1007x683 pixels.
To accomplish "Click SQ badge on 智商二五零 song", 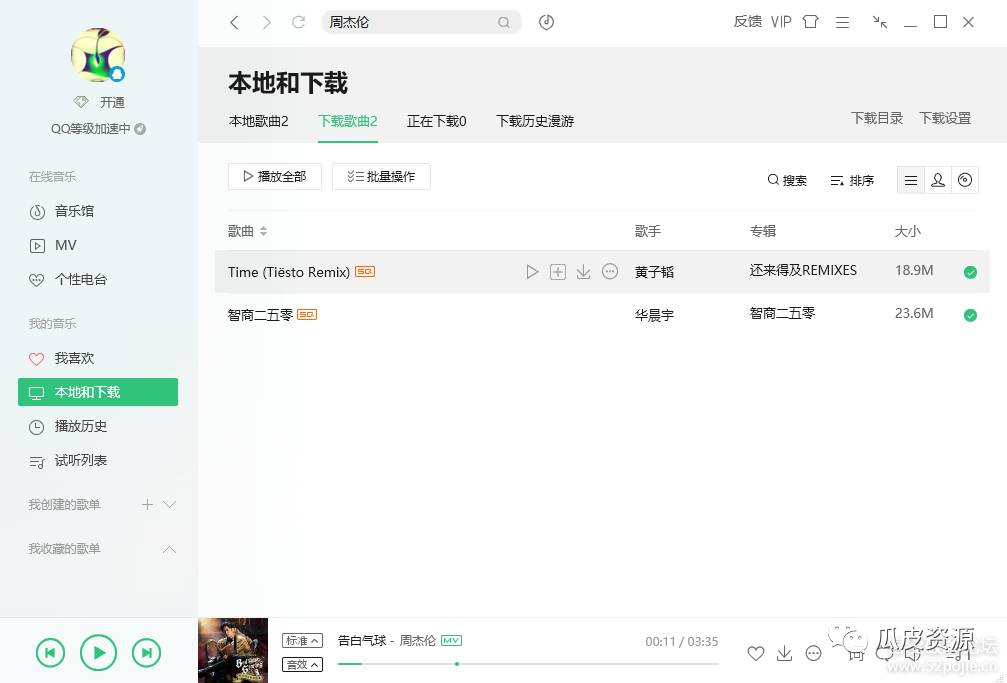I will pyautogui.click(x=307, y=315).
